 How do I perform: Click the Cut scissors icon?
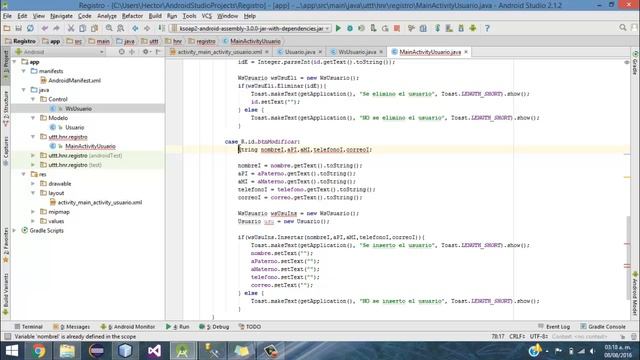click(71, 28)
